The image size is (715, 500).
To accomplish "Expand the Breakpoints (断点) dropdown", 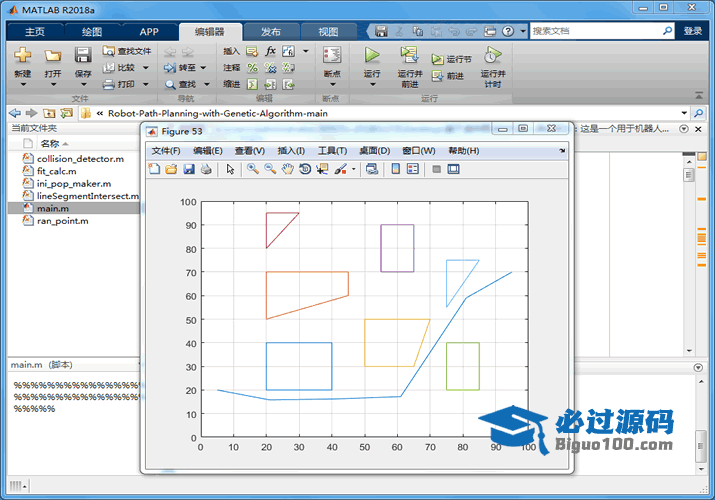I will pyautogui.click(x=332, y=84).
